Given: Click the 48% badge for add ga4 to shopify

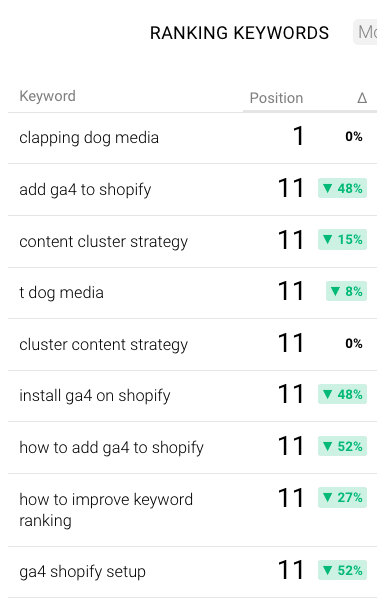Looking at the screenshot, I should click(342, 188).
